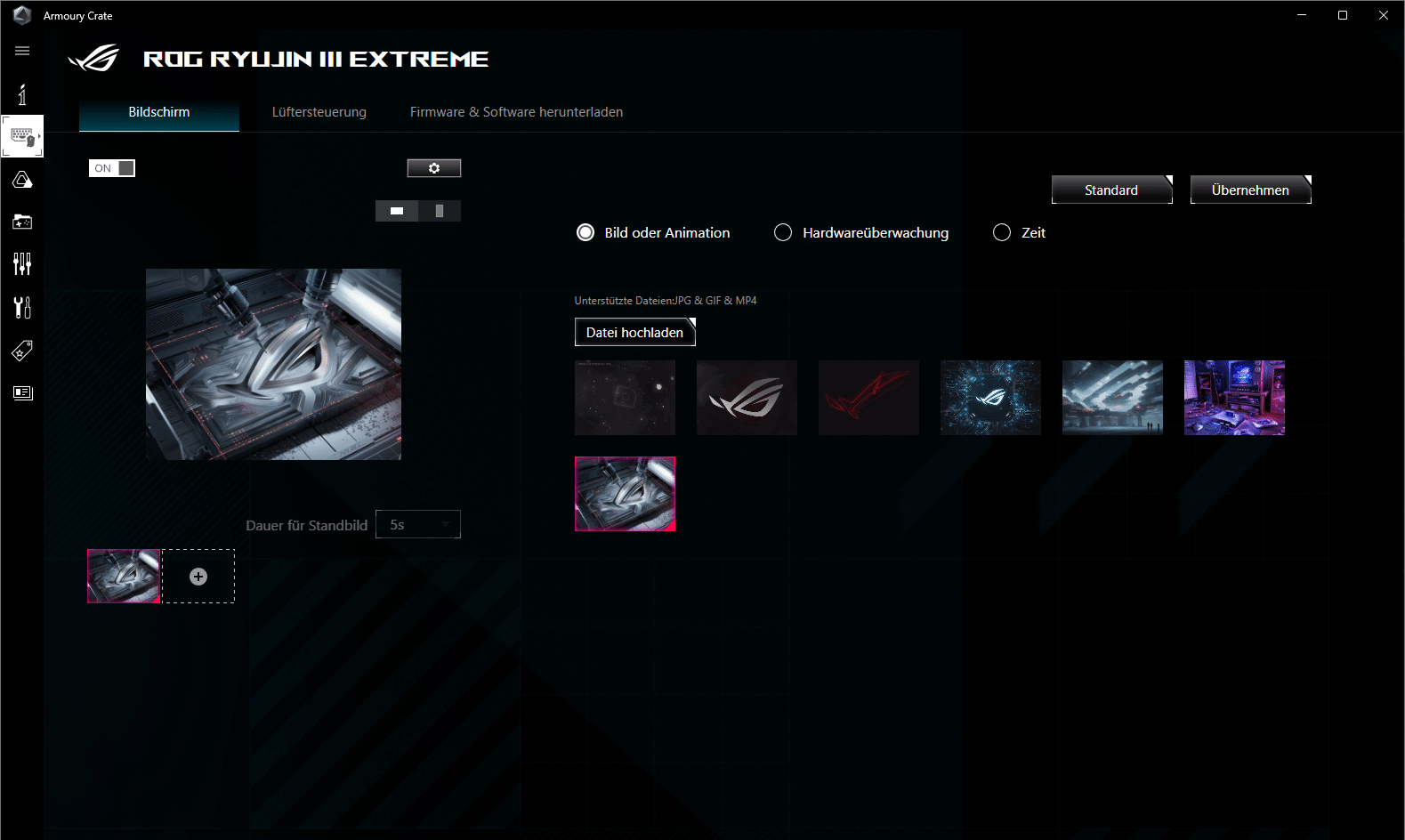1405x840 pixels.
Task: Open Firmware & Software herunterladen tab
Action: click(516, 112)
